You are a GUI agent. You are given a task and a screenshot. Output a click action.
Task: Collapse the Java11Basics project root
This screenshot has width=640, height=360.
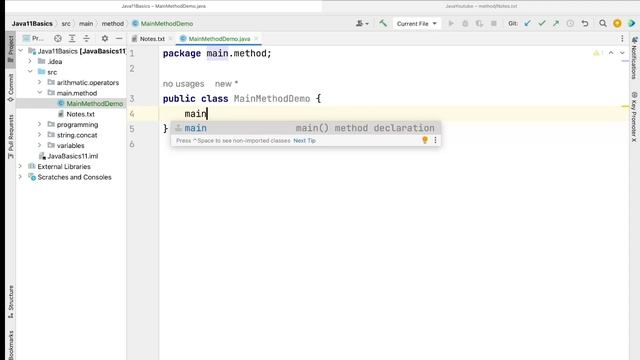point(21,51)
